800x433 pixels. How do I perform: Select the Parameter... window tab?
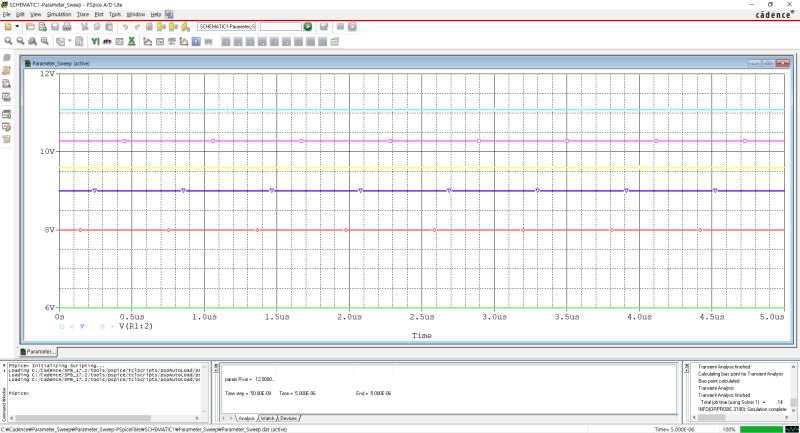point(38,351)
